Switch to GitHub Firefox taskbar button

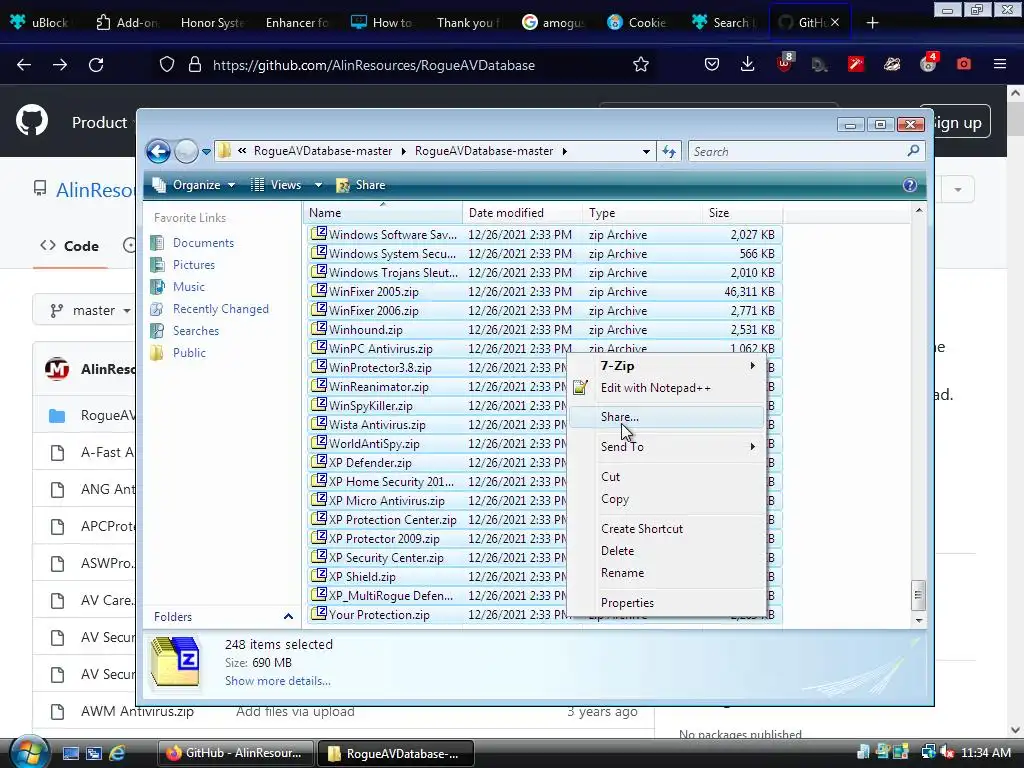[x=236, y=753]
